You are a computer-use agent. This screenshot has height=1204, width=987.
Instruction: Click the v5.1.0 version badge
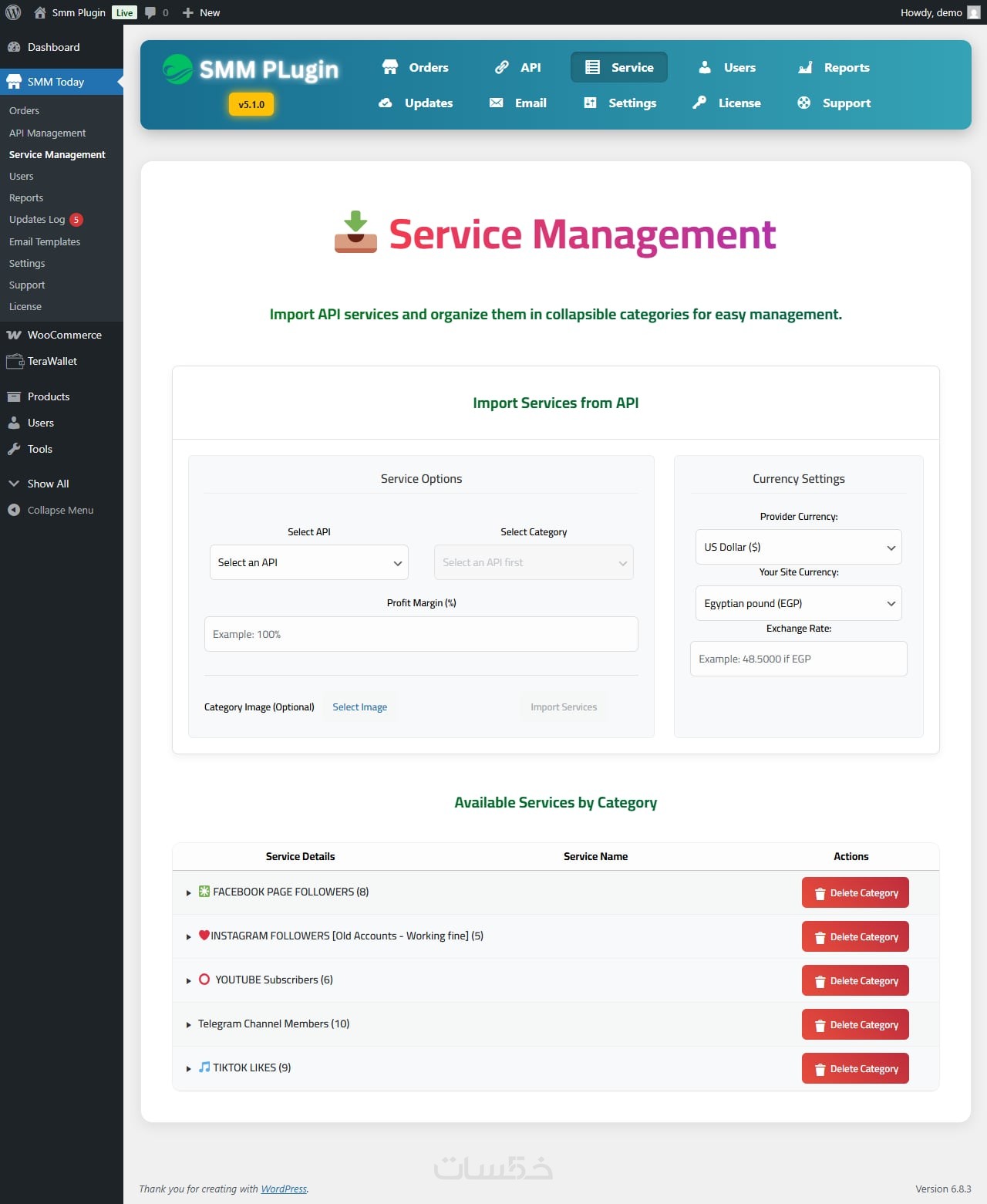pos(251,104)
